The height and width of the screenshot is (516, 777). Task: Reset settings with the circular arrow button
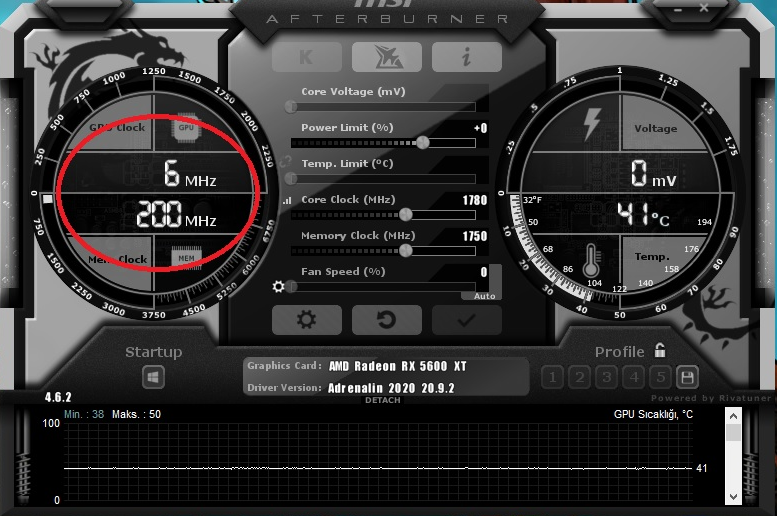tap(387, 320)
